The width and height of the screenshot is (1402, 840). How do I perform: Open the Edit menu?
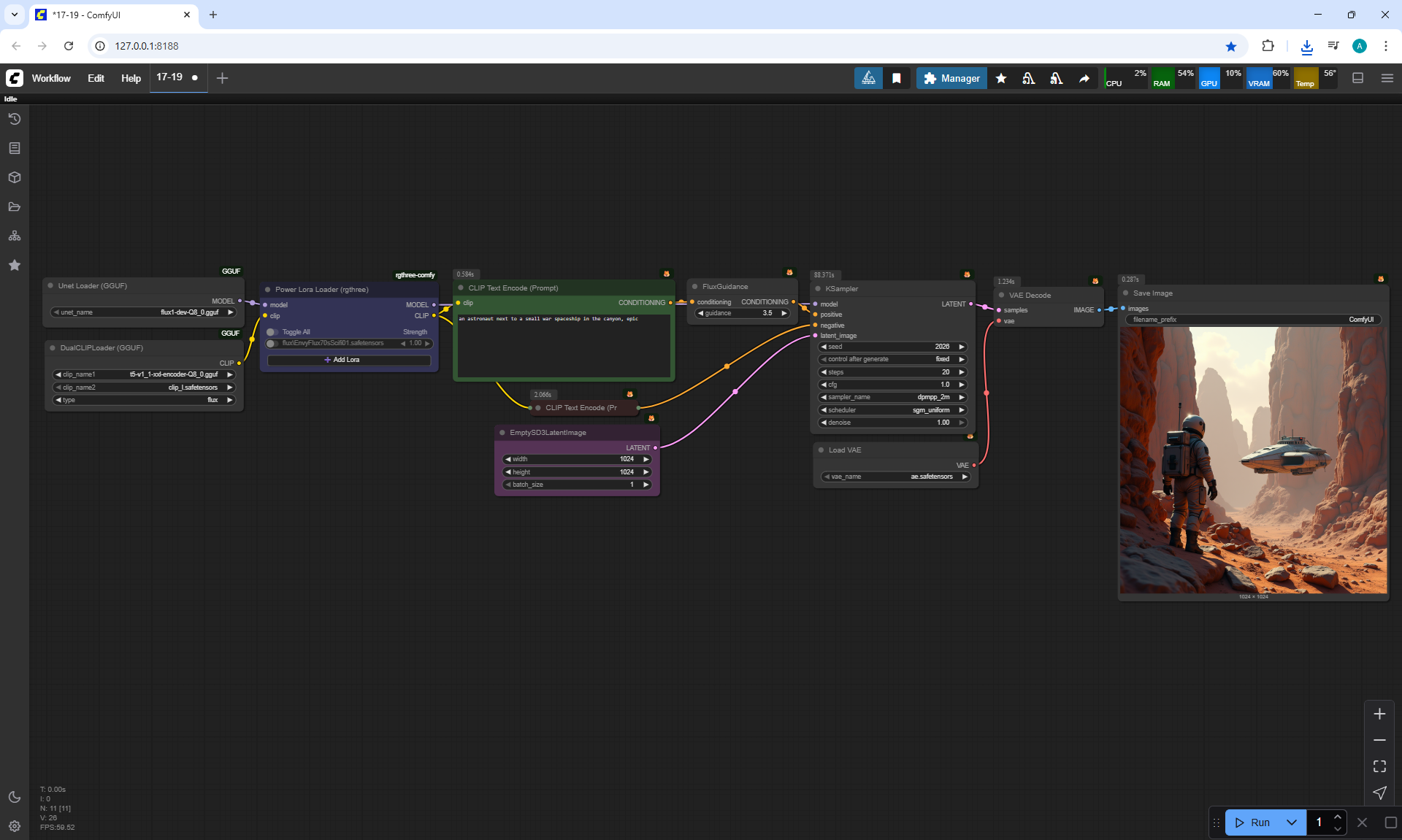(96, 78)
